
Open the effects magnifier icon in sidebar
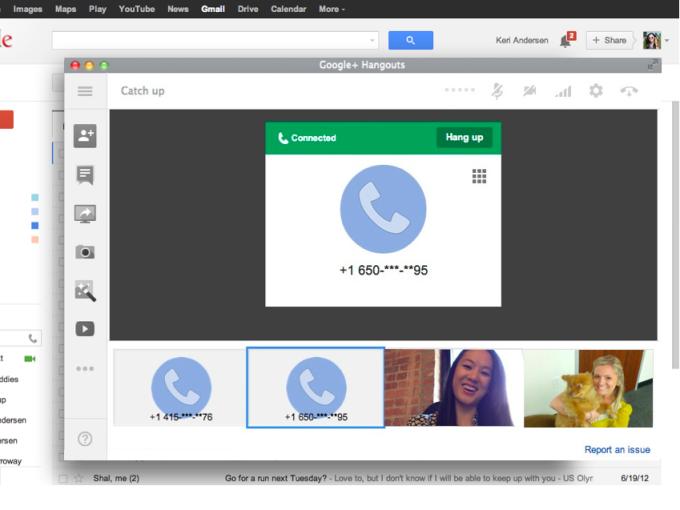(x=85, y=291)
